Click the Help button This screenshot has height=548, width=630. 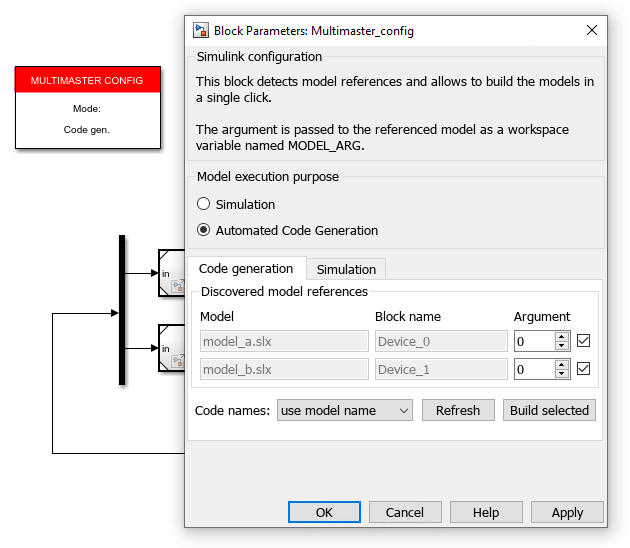point(486,512)
